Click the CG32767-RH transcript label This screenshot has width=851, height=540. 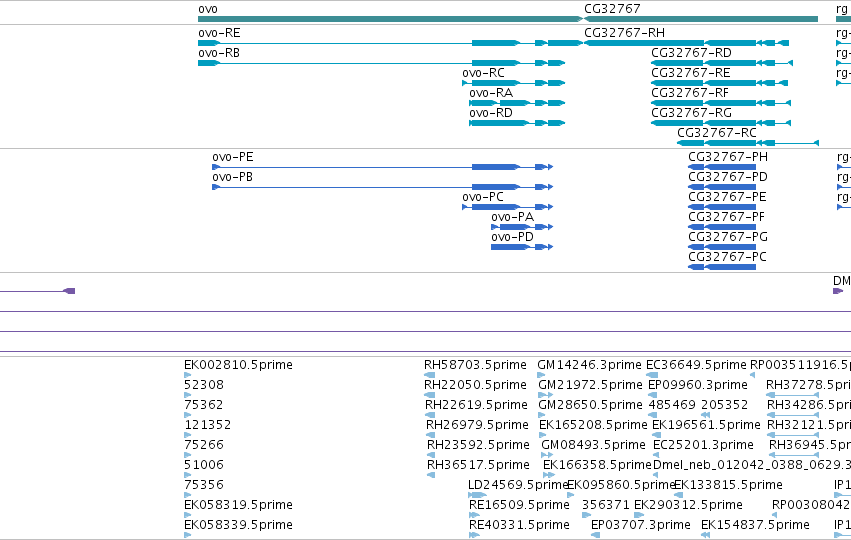(624, 33)
